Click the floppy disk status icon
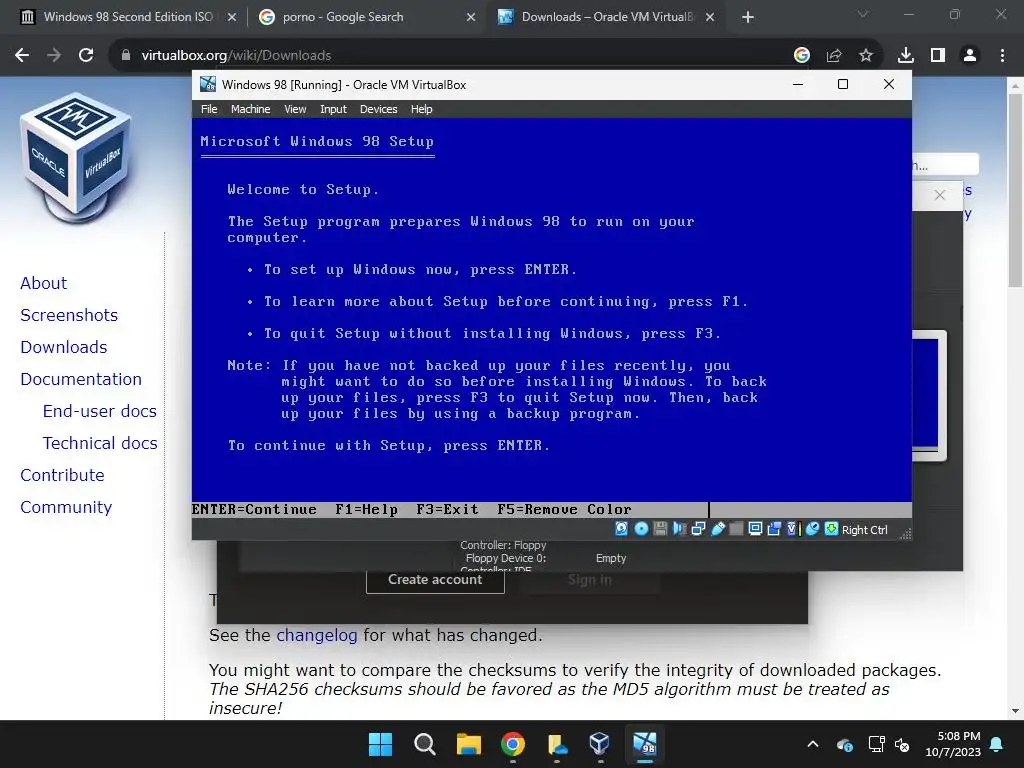 [x=660, y=529]
